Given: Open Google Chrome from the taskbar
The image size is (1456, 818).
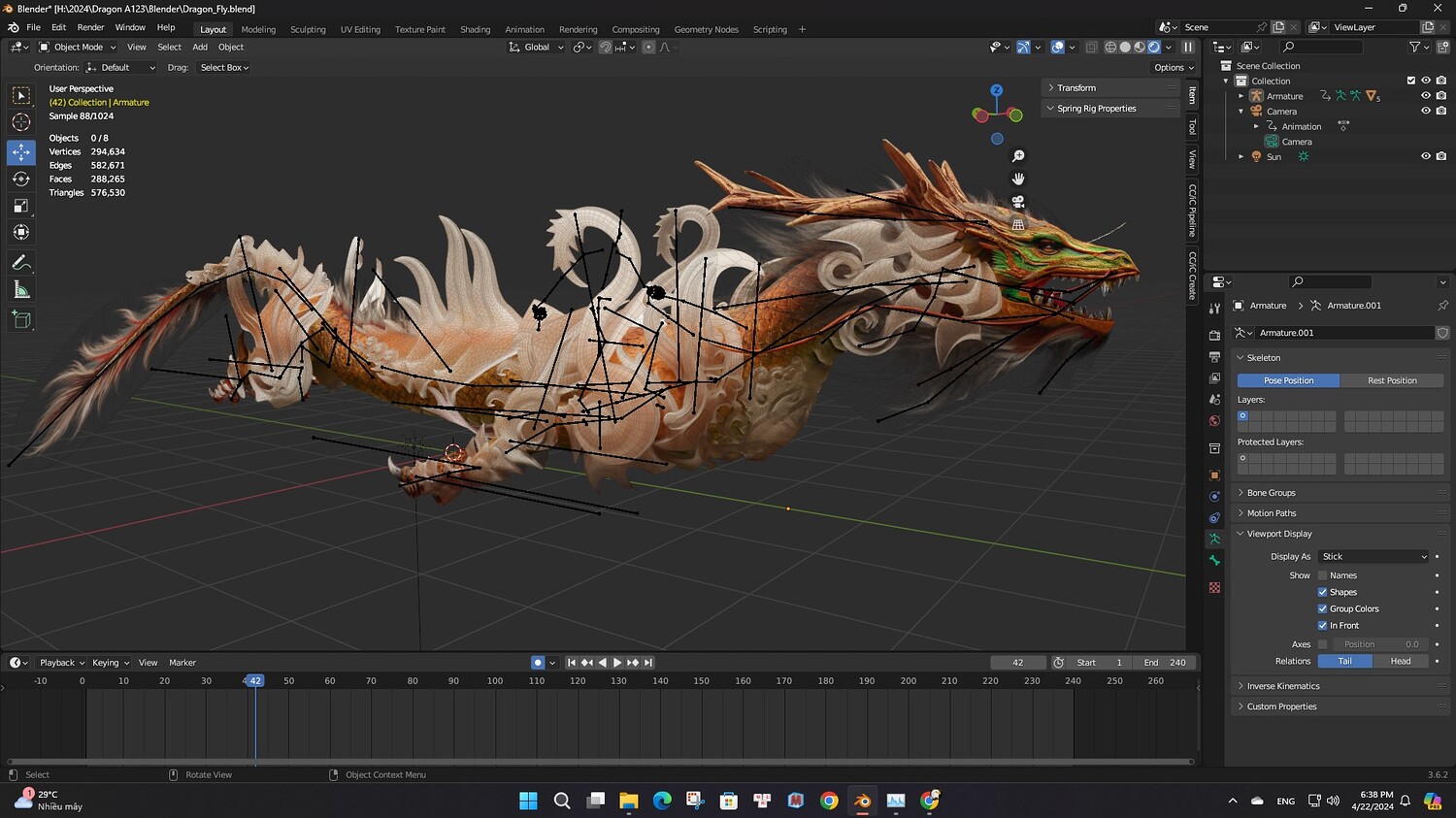Looking at the screenshot, I should coord(829,801).
